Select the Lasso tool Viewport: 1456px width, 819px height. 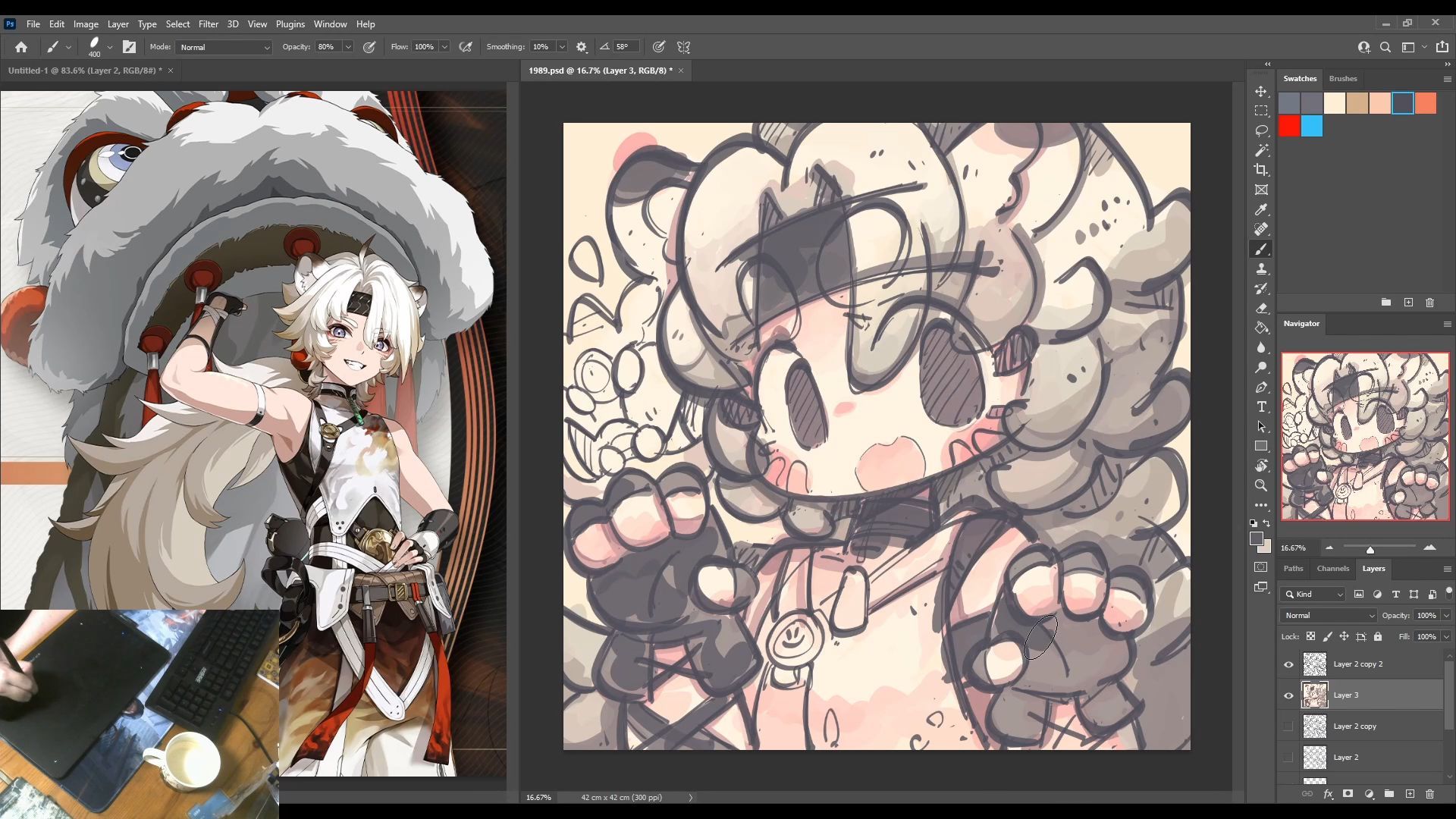pyautogui.click(x=1261, y=130)
